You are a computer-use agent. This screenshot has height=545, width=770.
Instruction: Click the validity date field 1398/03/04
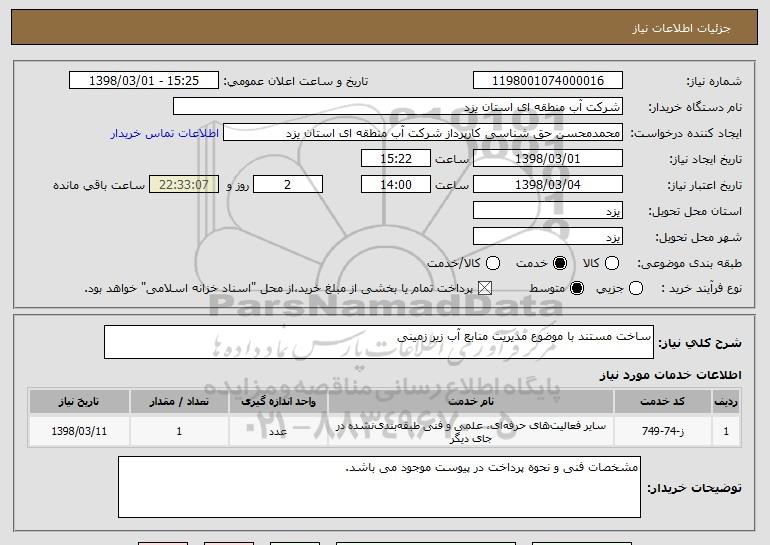coord(548,185)
